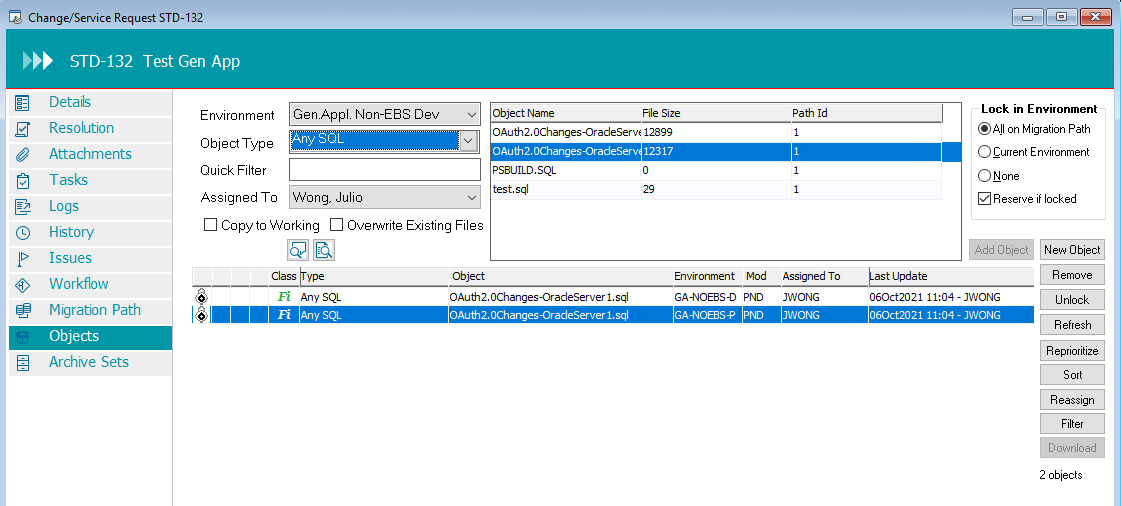
Task: Expand the Object Type combo box
Action: tap(468, 141)
